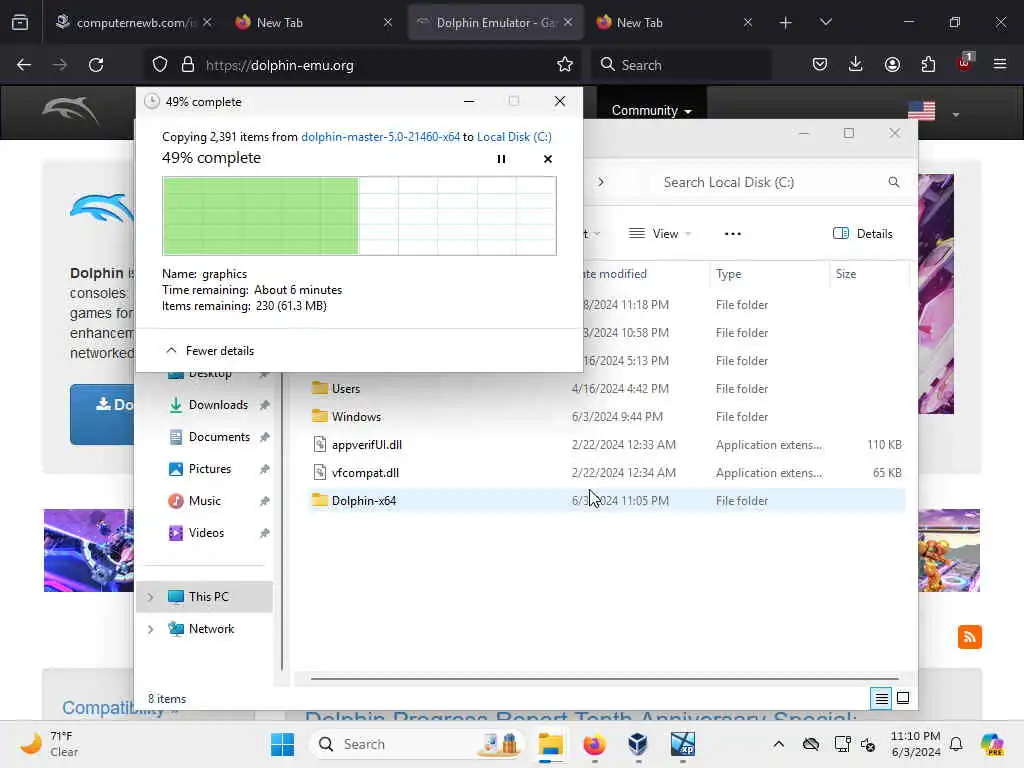Open Downloads in the Explorer sidebar
This screenshot has height=768, width=1024.
tap(218, 405)
